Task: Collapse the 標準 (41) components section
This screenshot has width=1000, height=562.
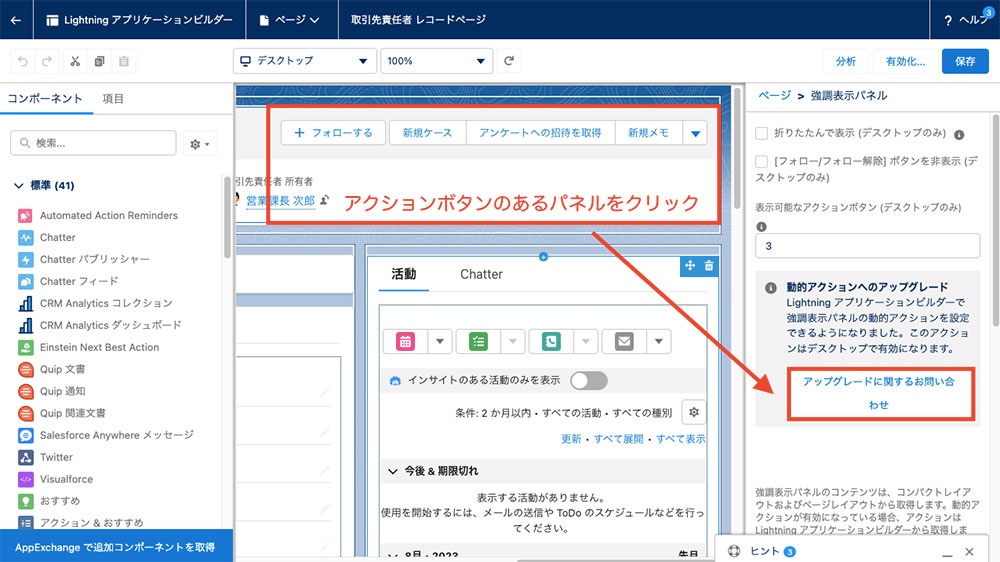Action: [x=19, y=185]
